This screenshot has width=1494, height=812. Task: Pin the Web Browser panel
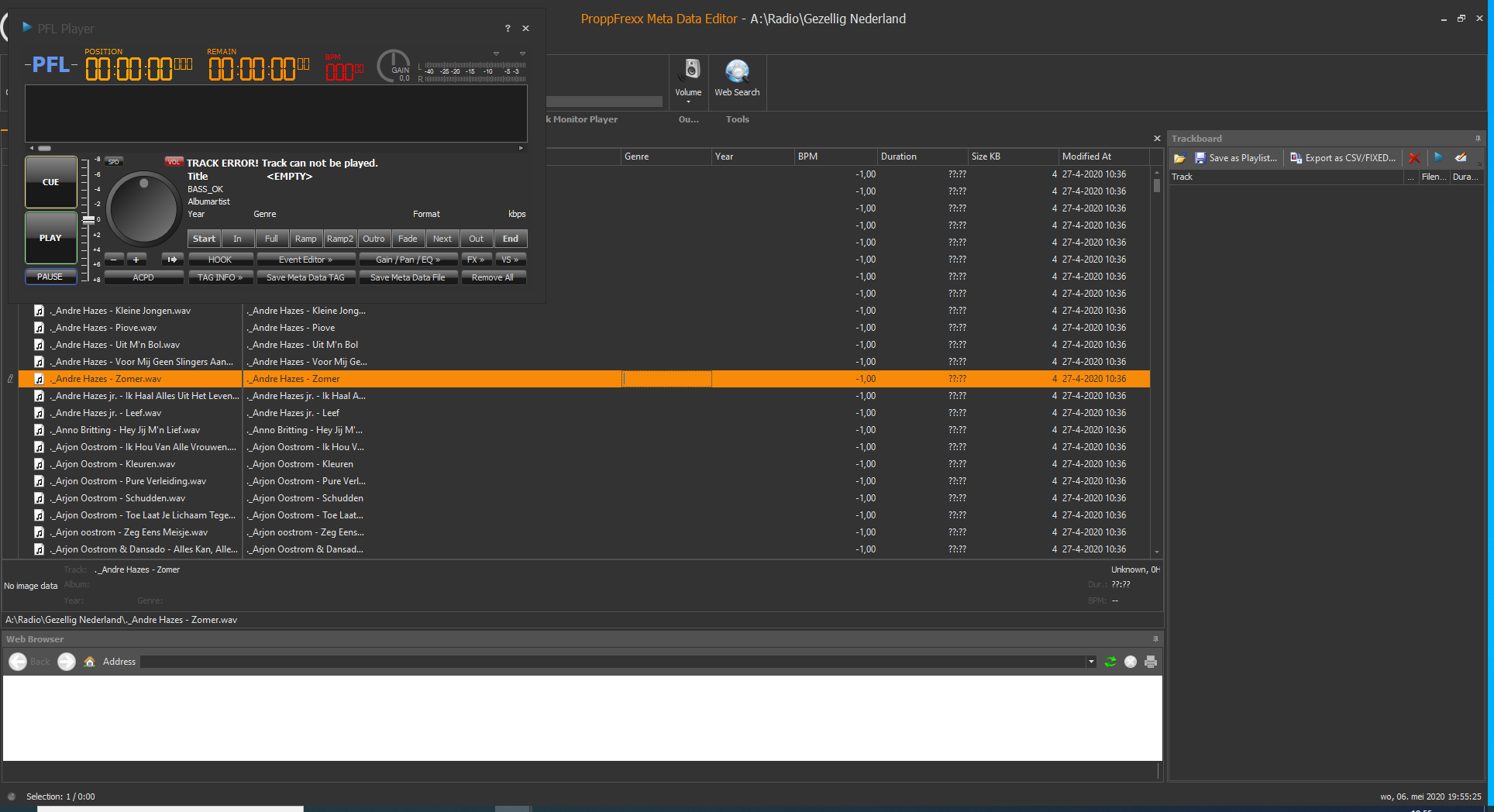pos(1155,639)
